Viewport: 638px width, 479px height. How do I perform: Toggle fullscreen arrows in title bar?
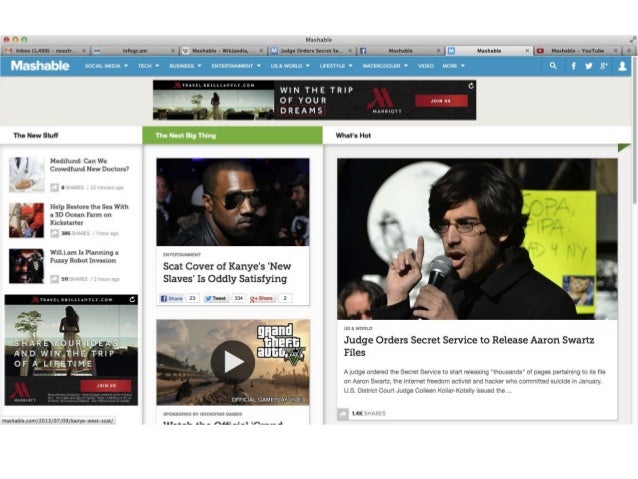(633, 39)
